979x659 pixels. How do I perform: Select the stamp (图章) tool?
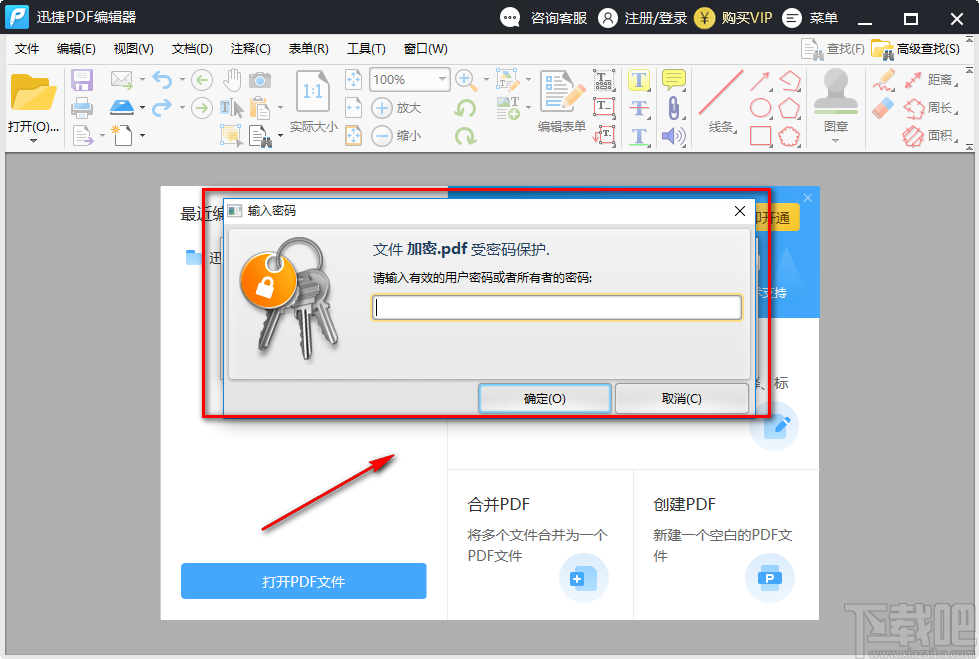(835, 91)
